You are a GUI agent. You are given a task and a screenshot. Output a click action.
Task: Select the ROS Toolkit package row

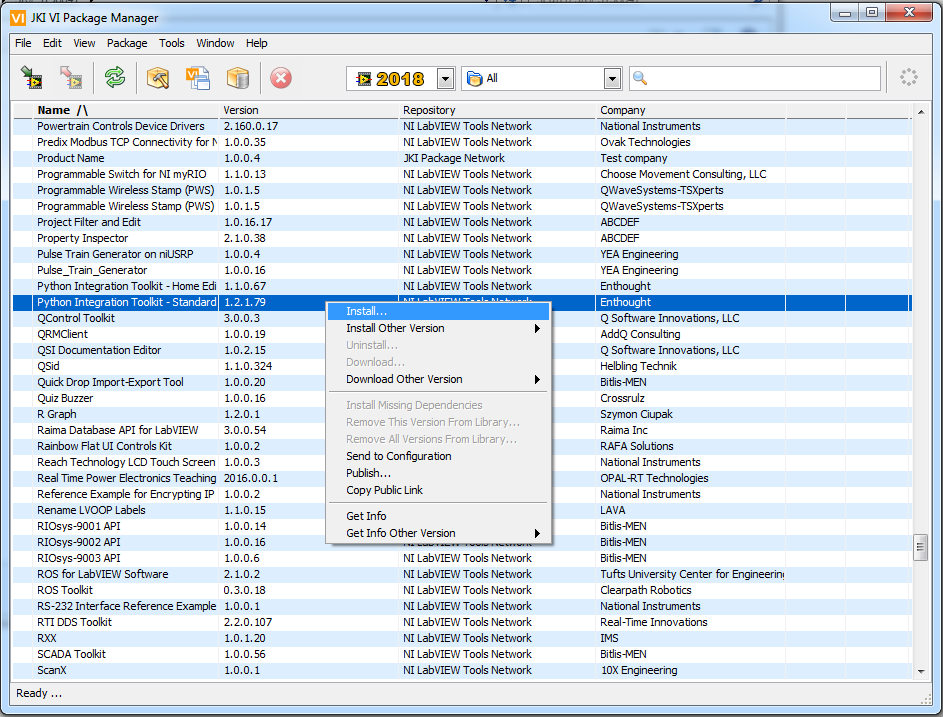(x=462, y=590)
